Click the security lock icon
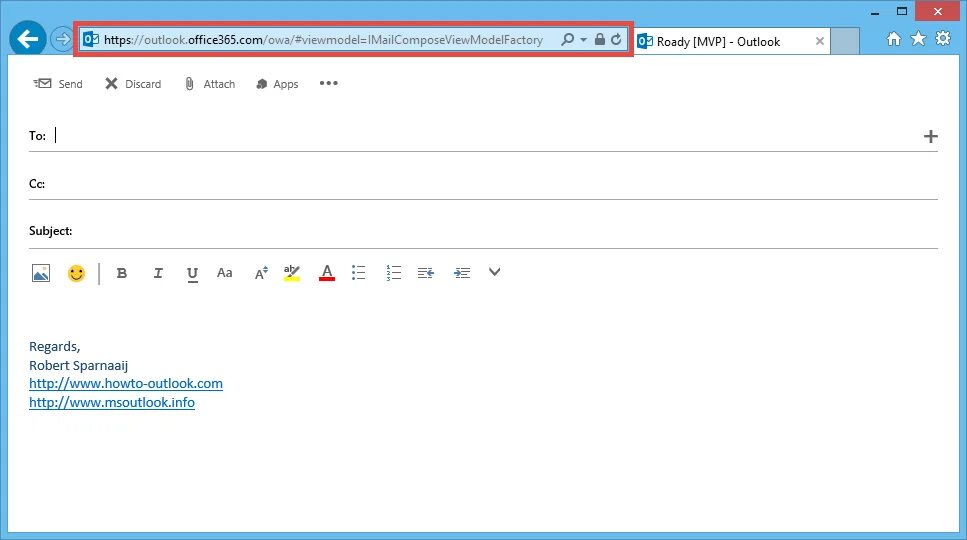 (599, 39)
